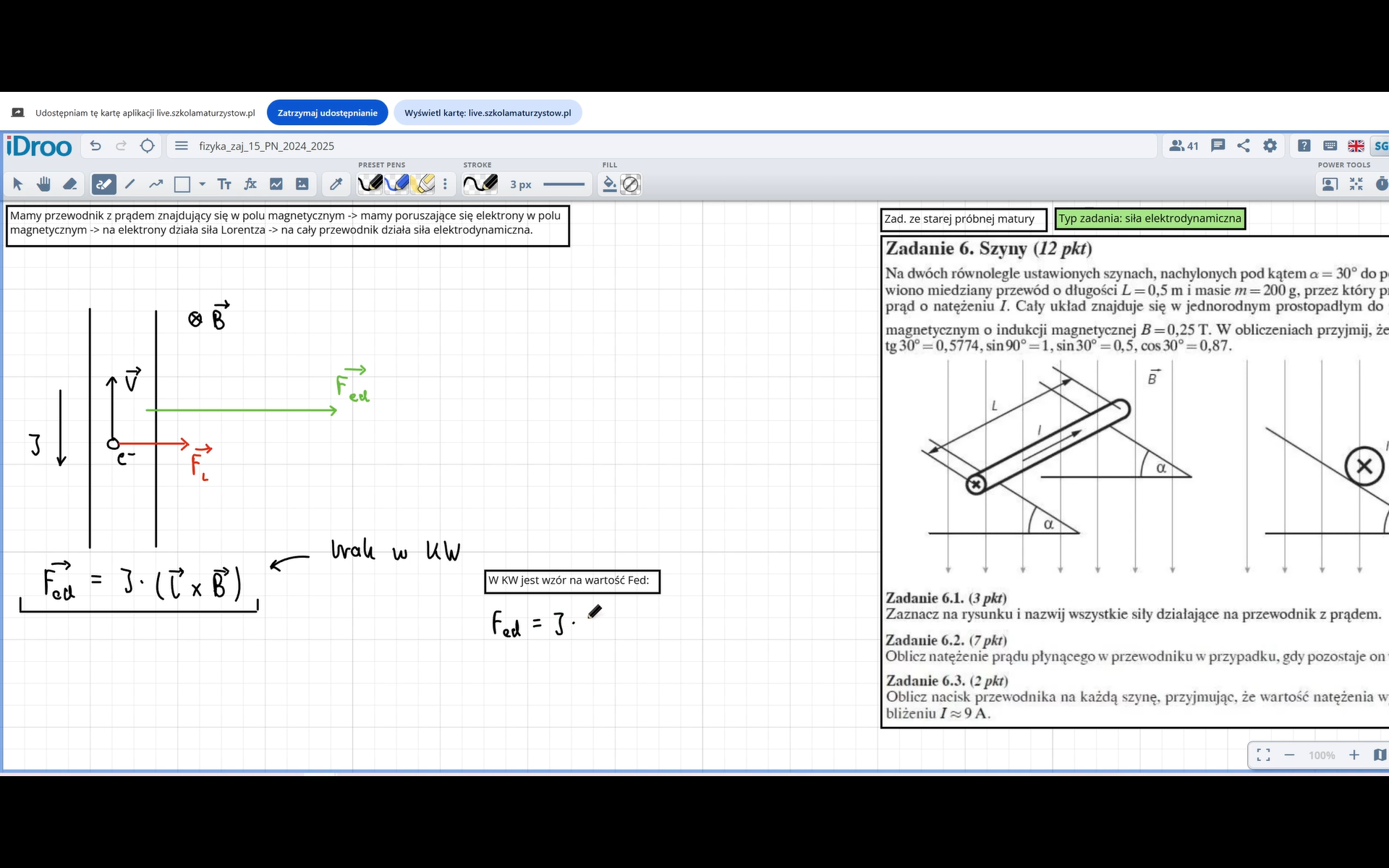
Task: Insert a graph with chart tool
Action: tap(276, 184)
